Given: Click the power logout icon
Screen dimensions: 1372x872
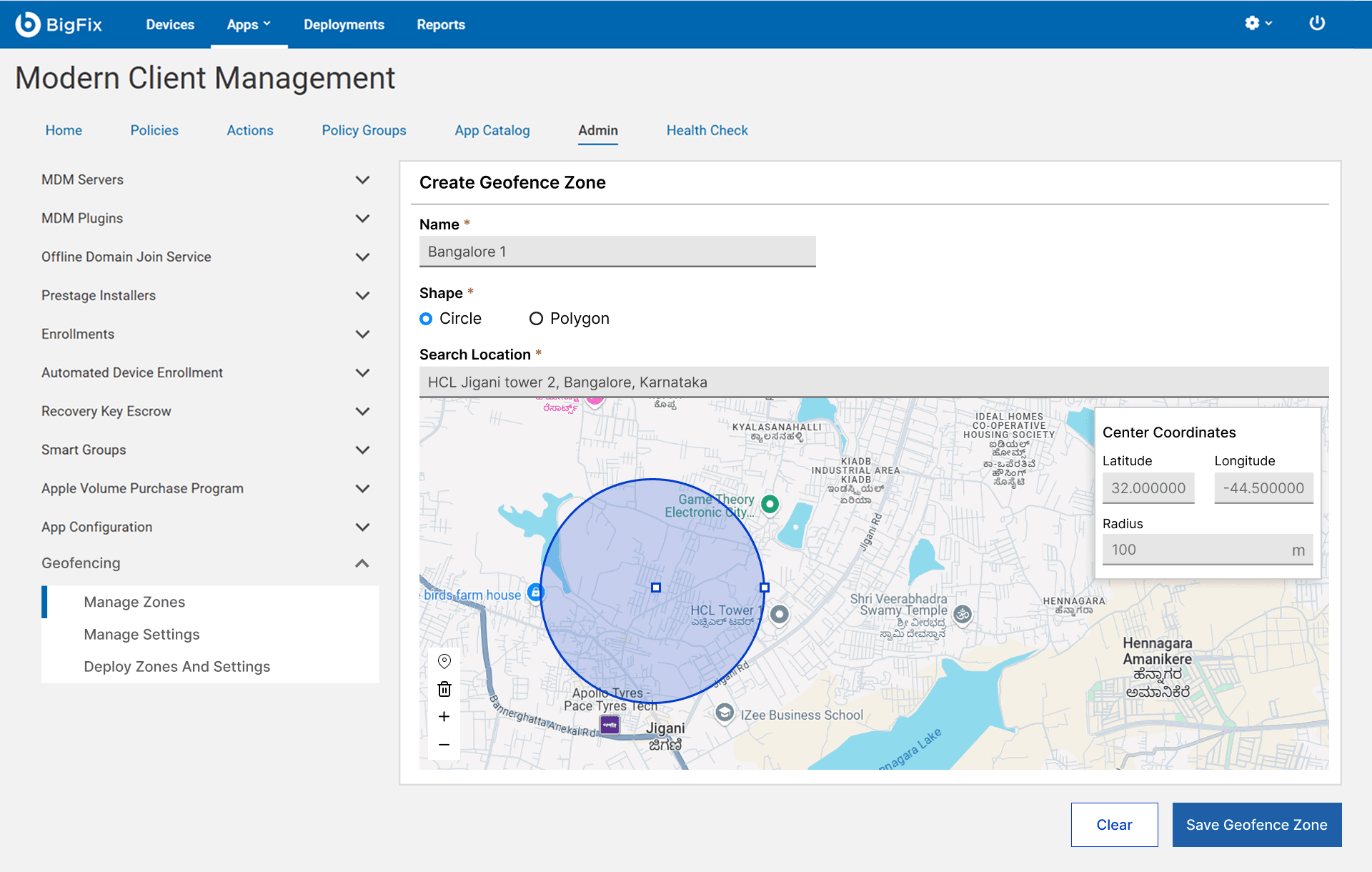Looking at the screenshot, I should click(x=1317, y=24).
